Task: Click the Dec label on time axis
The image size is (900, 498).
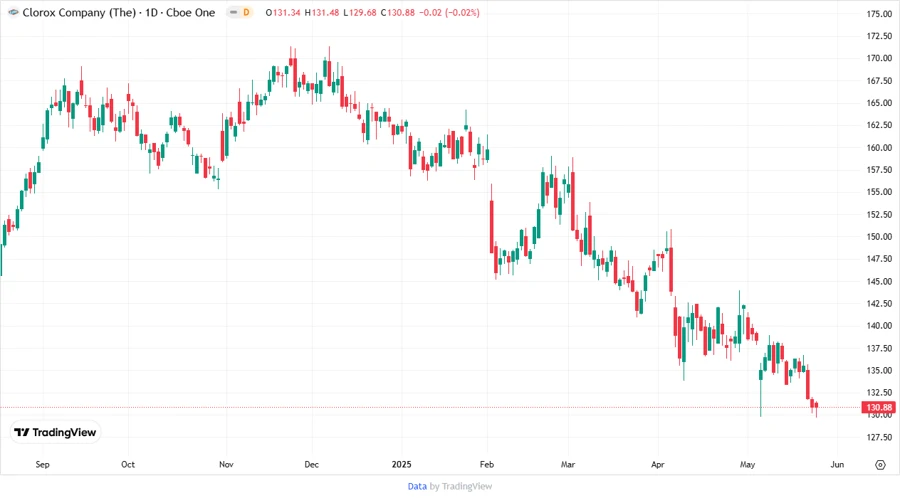Action: pyautogui.click(x=311, y=464)
